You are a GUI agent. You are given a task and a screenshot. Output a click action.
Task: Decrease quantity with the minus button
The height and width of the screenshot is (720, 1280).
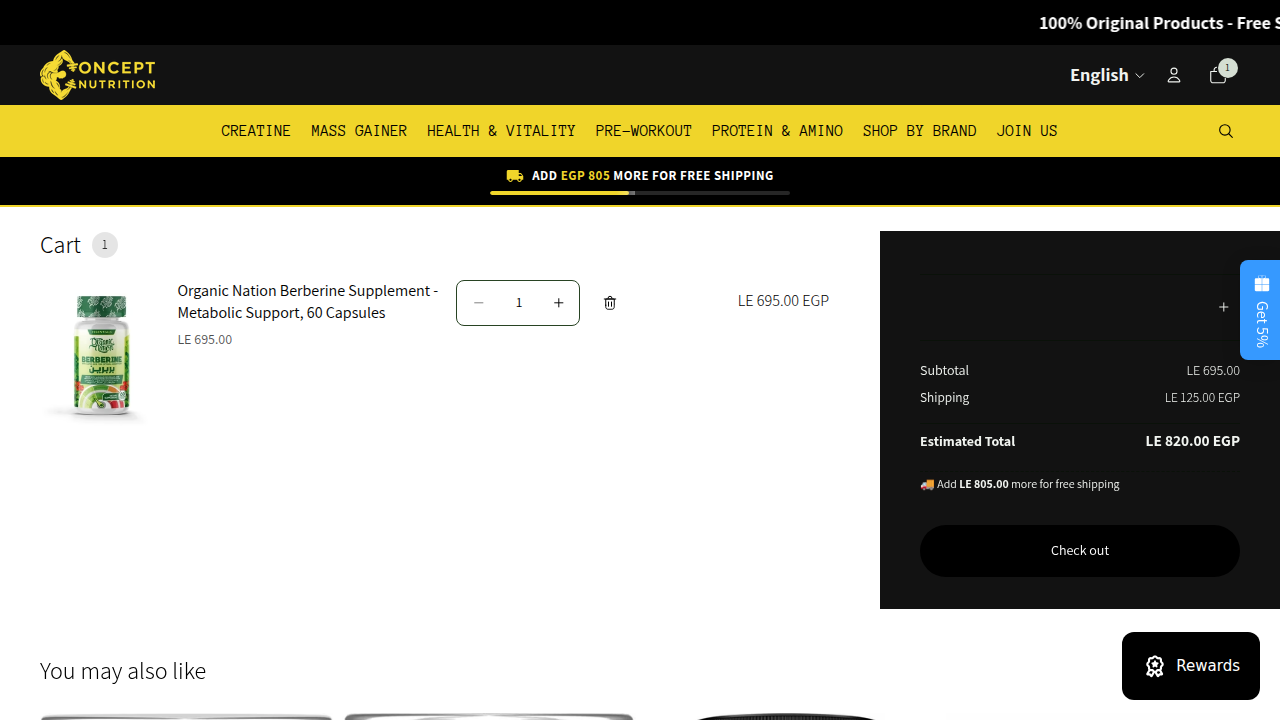(x=478, y=303)
